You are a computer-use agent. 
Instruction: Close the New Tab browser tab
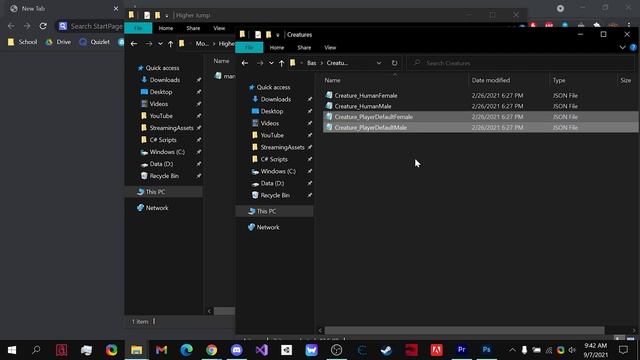tap(116, 9)
